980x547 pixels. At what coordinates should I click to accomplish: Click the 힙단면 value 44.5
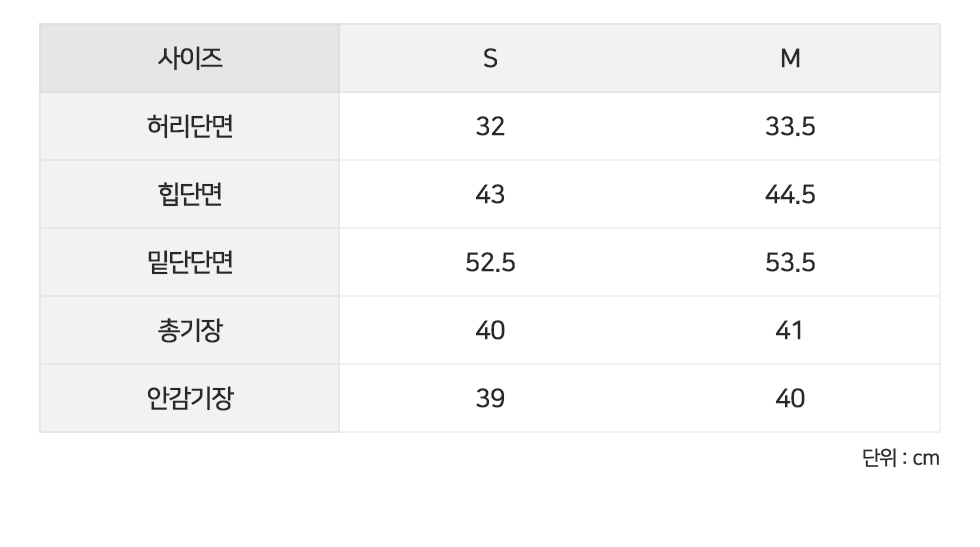click(x=790, y=195)
